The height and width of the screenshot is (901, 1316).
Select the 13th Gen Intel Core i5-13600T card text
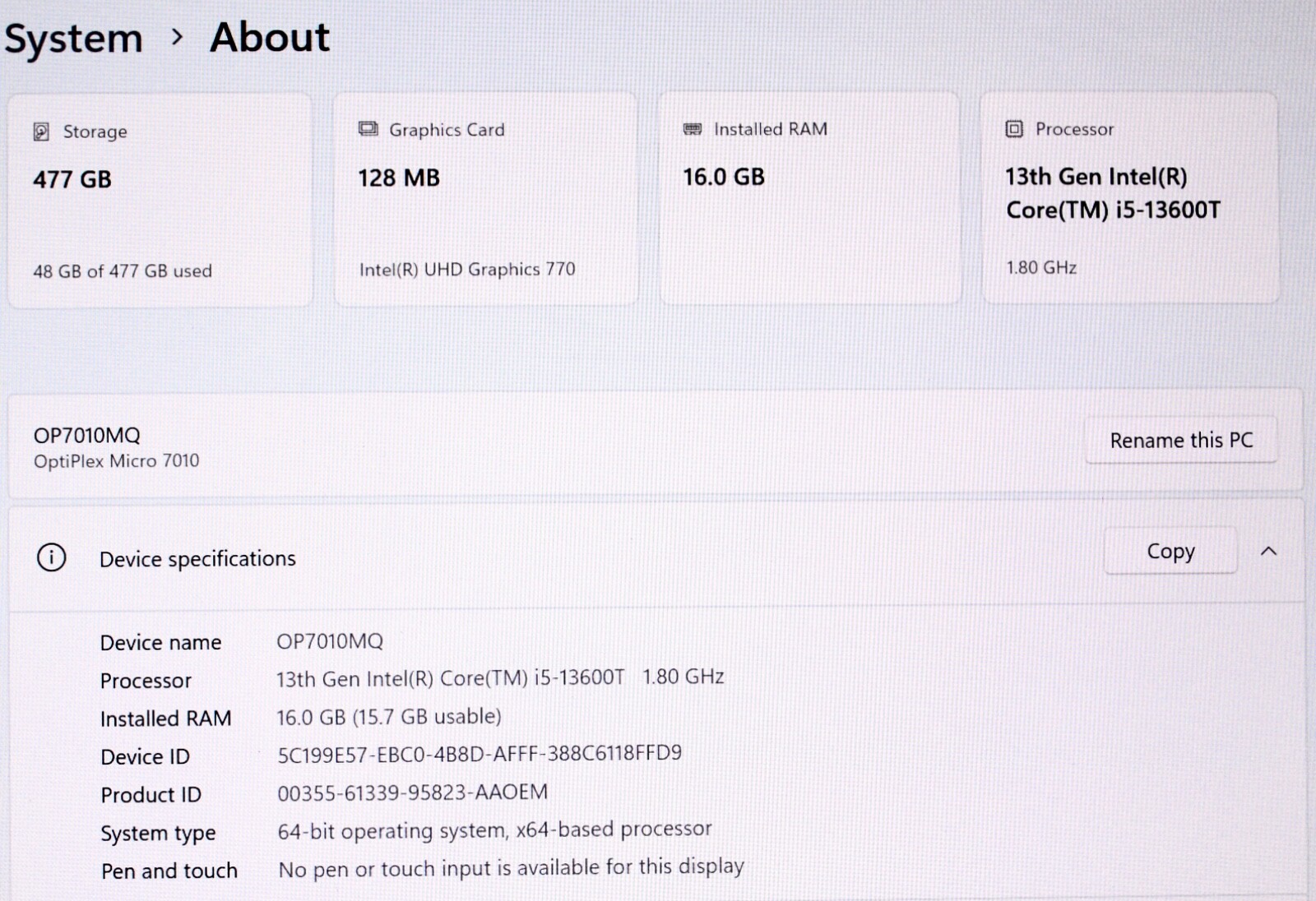[1113, 193]
